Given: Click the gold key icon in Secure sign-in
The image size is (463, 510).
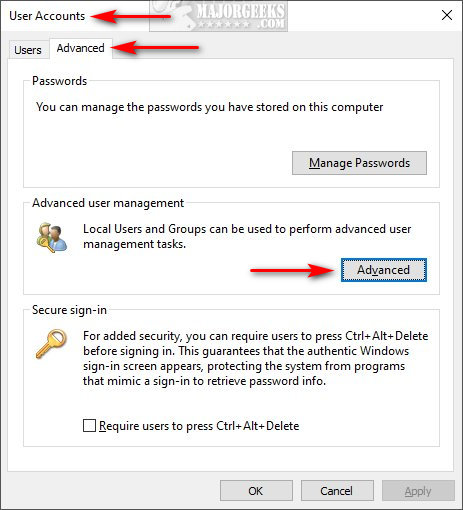Looking at the screenshot, I should point(51,343).
